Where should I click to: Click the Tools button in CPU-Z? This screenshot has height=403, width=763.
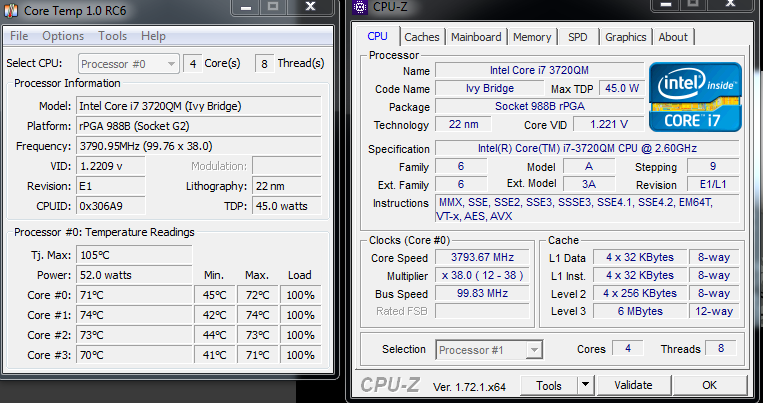pyautogui.click(x=549, y=385)
